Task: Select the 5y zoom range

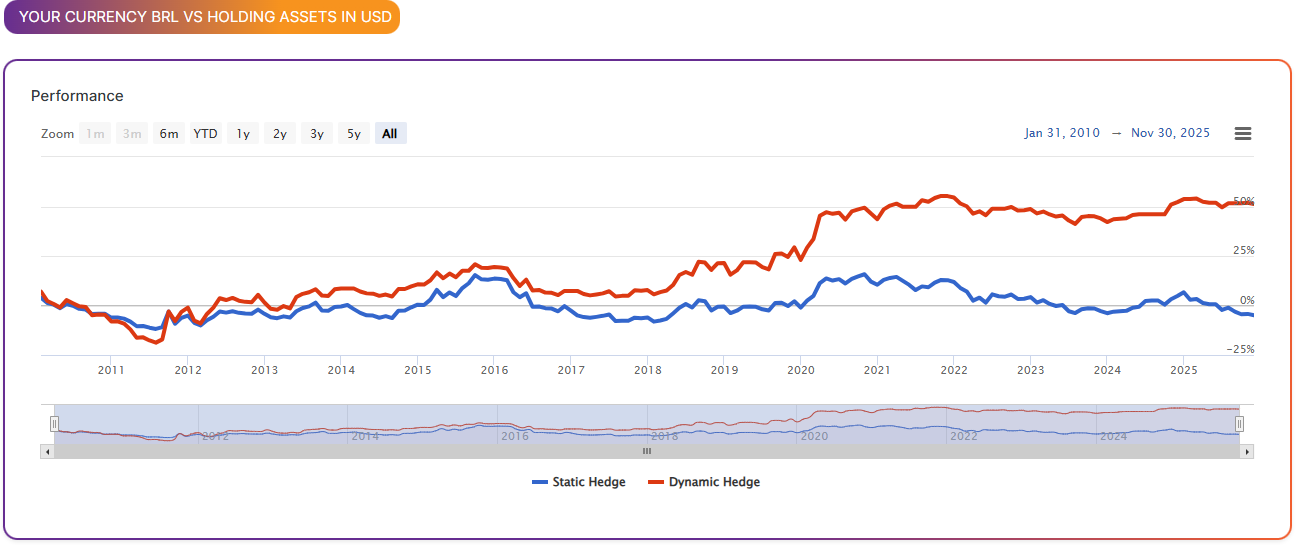Action: click(354, 134)
